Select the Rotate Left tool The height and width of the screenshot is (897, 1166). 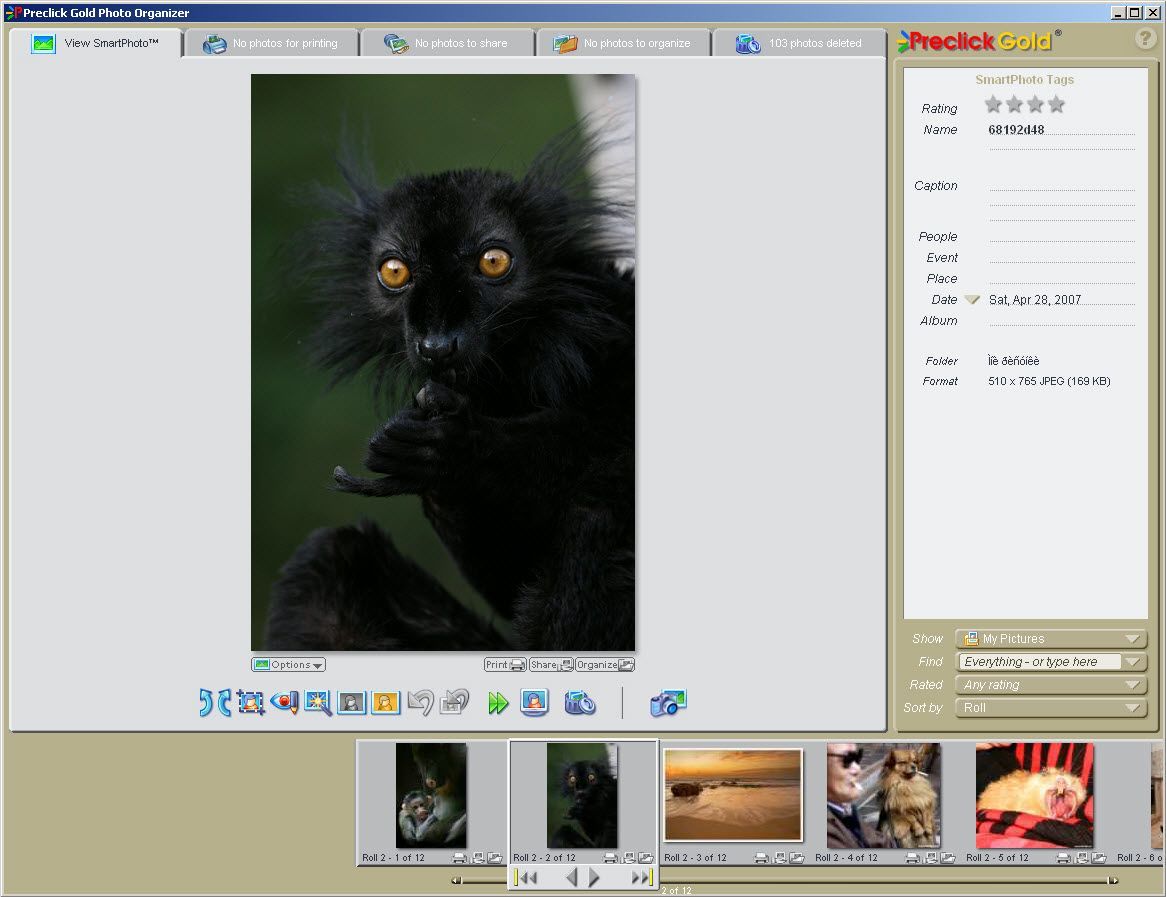pos(206,703)
